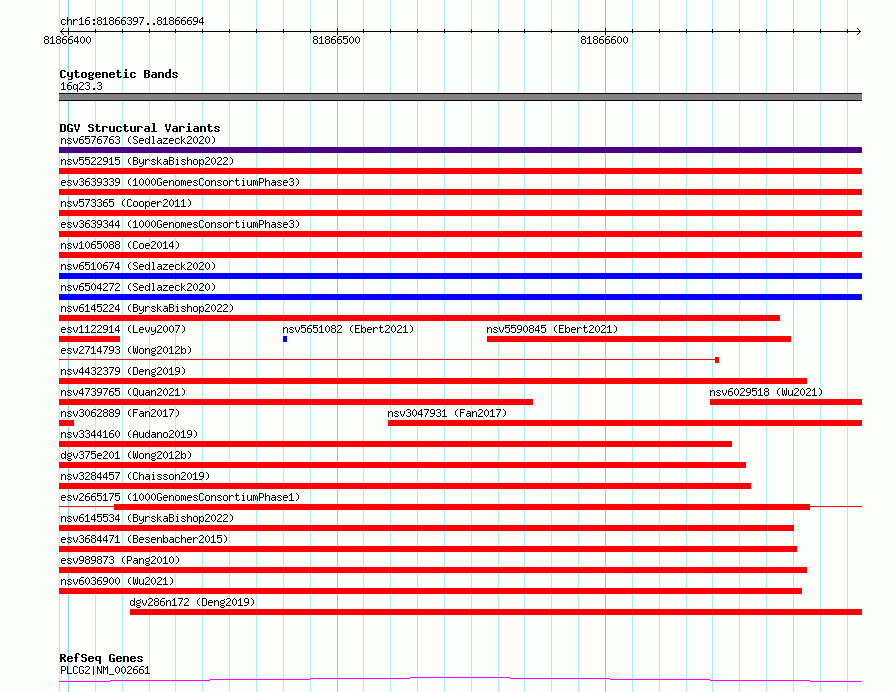Select nsv1065088 (Coe2014) variant label
This screenshot has height=692, width=890.
tap(120, 245)
